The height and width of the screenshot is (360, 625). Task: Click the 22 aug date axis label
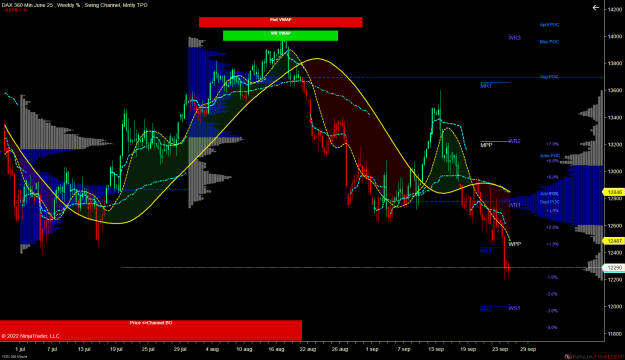pos(308,349)
